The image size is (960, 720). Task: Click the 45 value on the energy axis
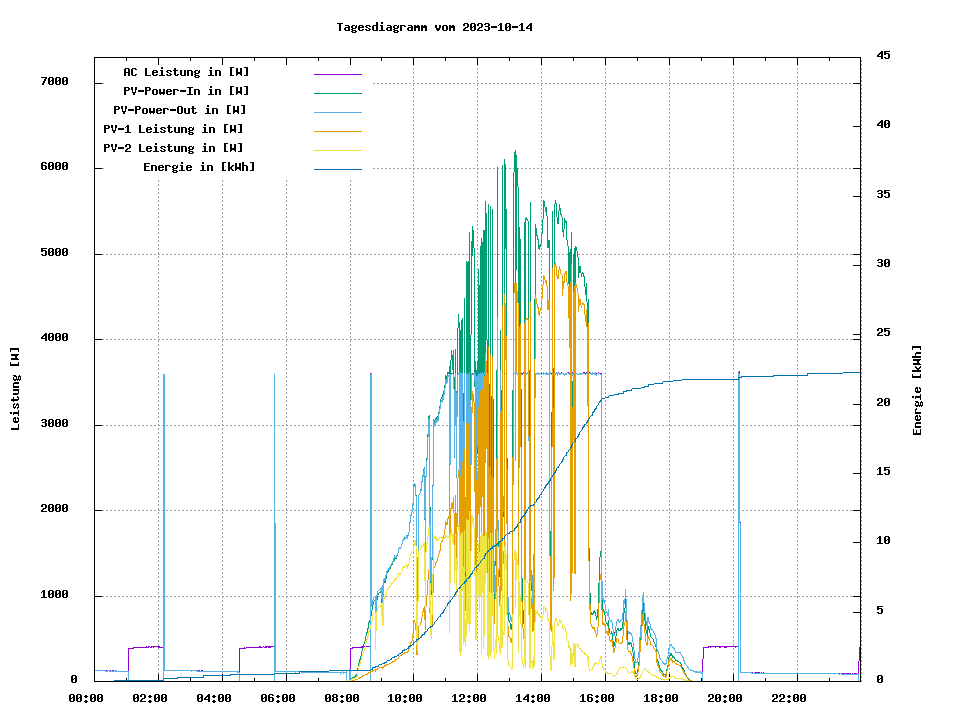tap(883, 55)
